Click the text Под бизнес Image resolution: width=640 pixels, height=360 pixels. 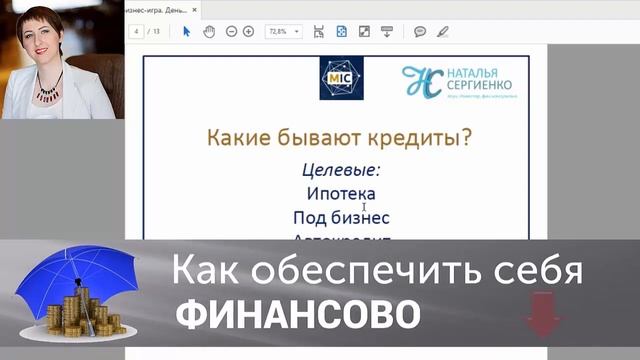pos(341,218)
